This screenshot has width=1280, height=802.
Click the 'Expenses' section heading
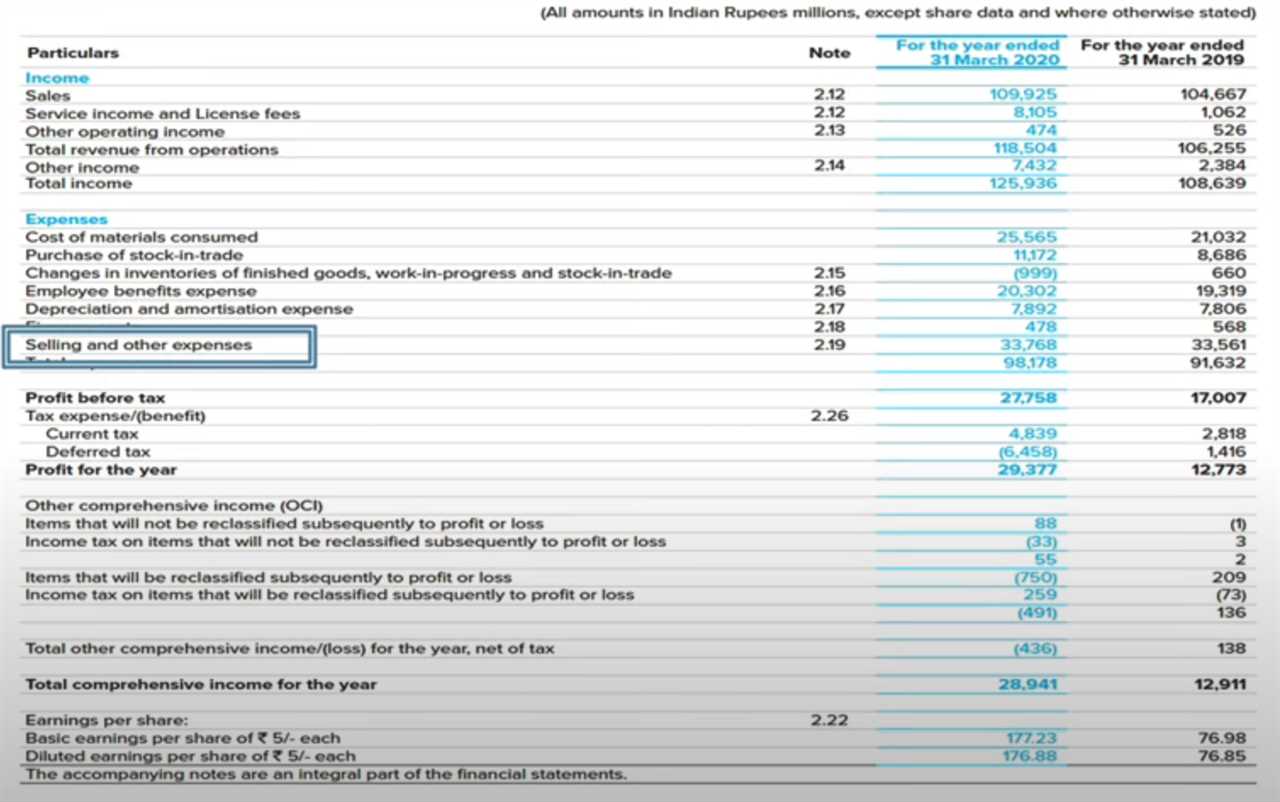tap(66, 219)
